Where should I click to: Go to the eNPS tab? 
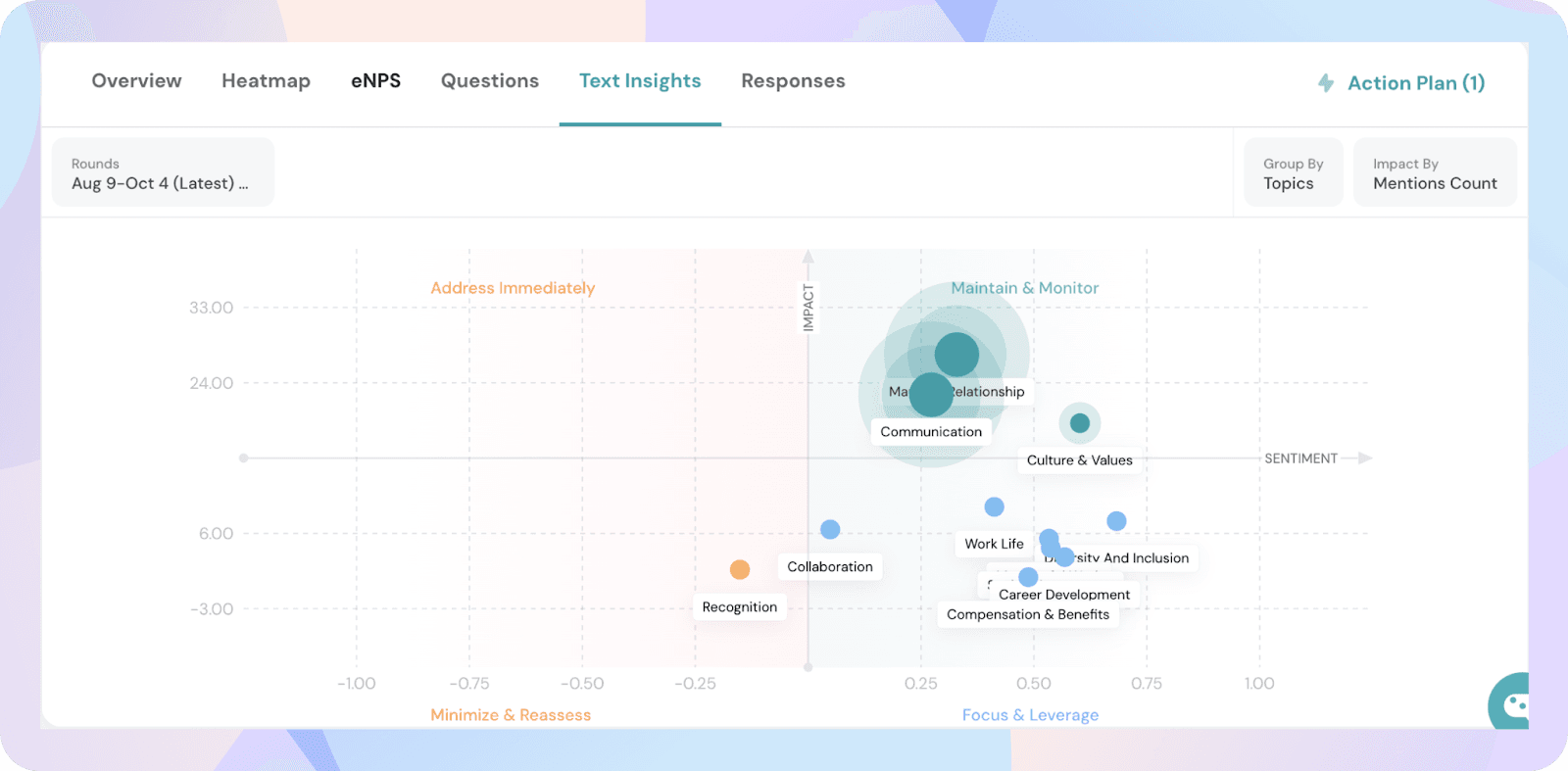coord(375,81)
